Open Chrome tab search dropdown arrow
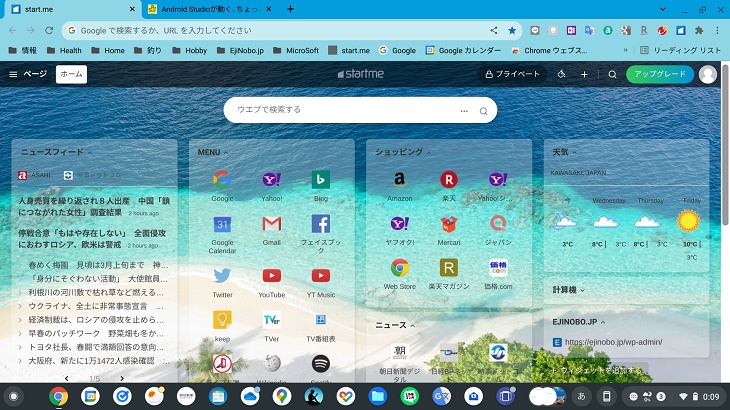The width and height of the screenshot is (730, 410). click(662, 9)
